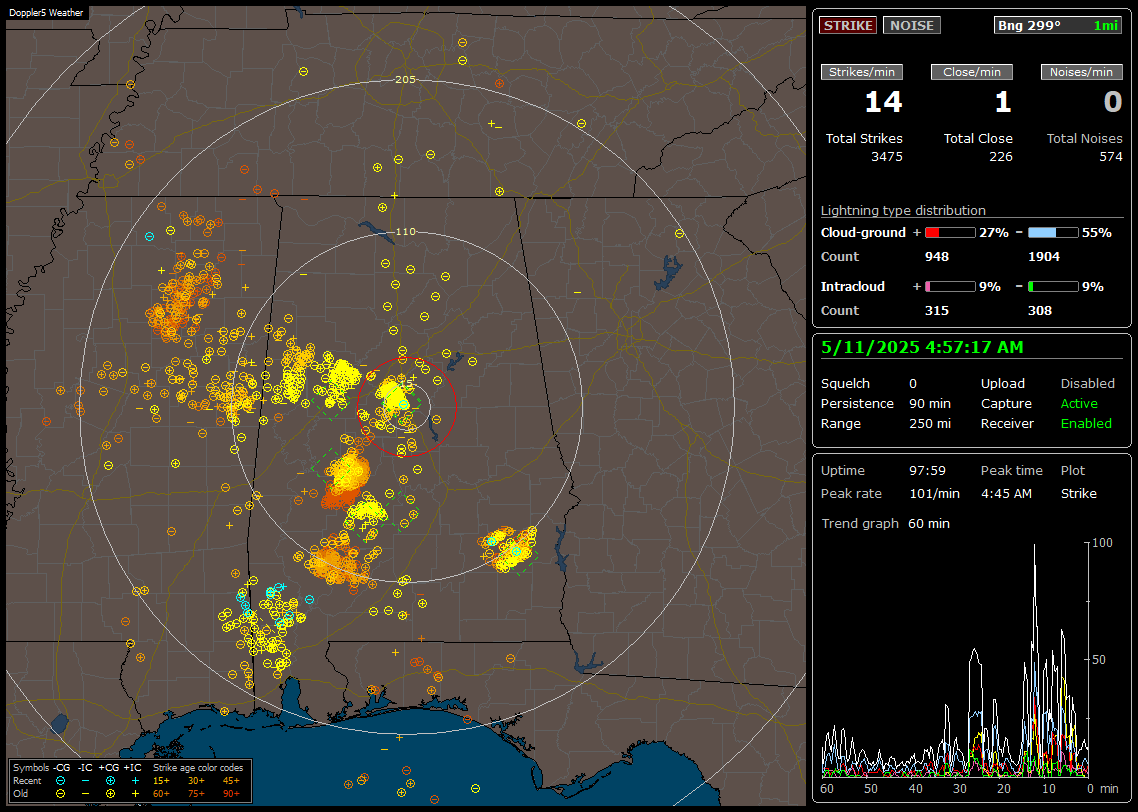
Task: Click the Recent -CG cyan legend symbol
Action: [x=60, y=781]
